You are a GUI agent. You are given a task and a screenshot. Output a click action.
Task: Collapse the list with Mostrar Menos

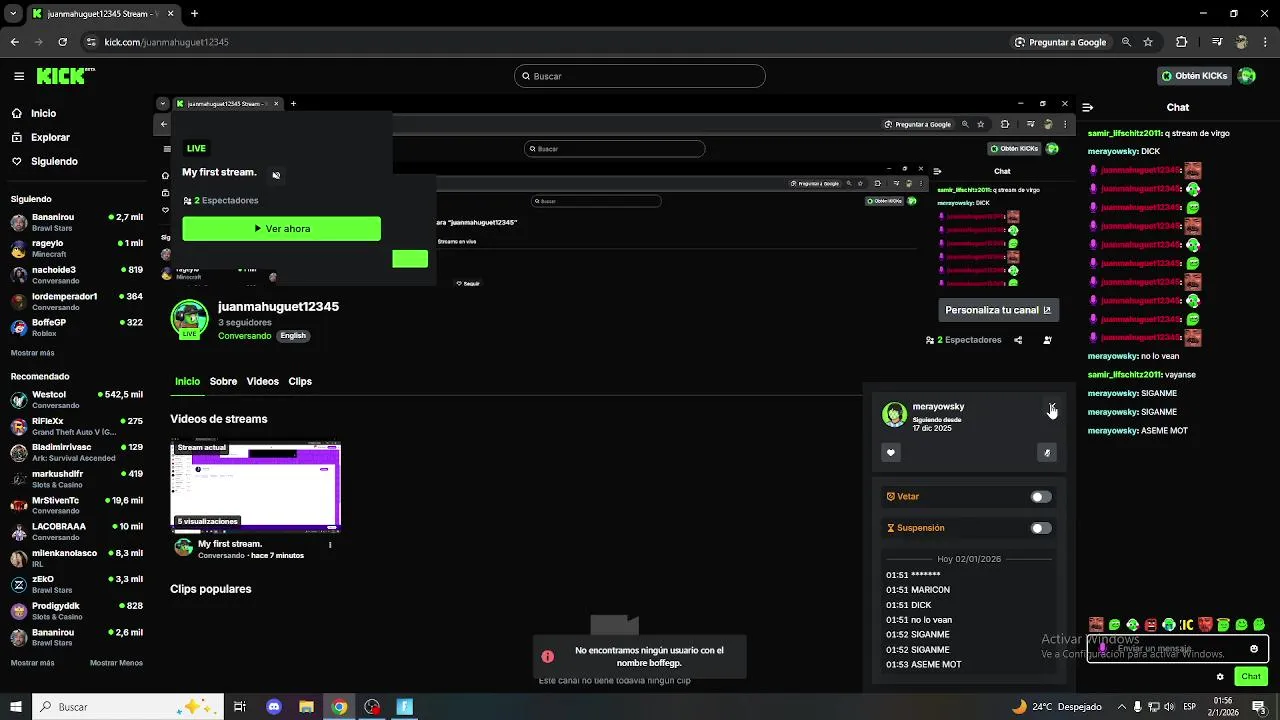pos(116,663)
